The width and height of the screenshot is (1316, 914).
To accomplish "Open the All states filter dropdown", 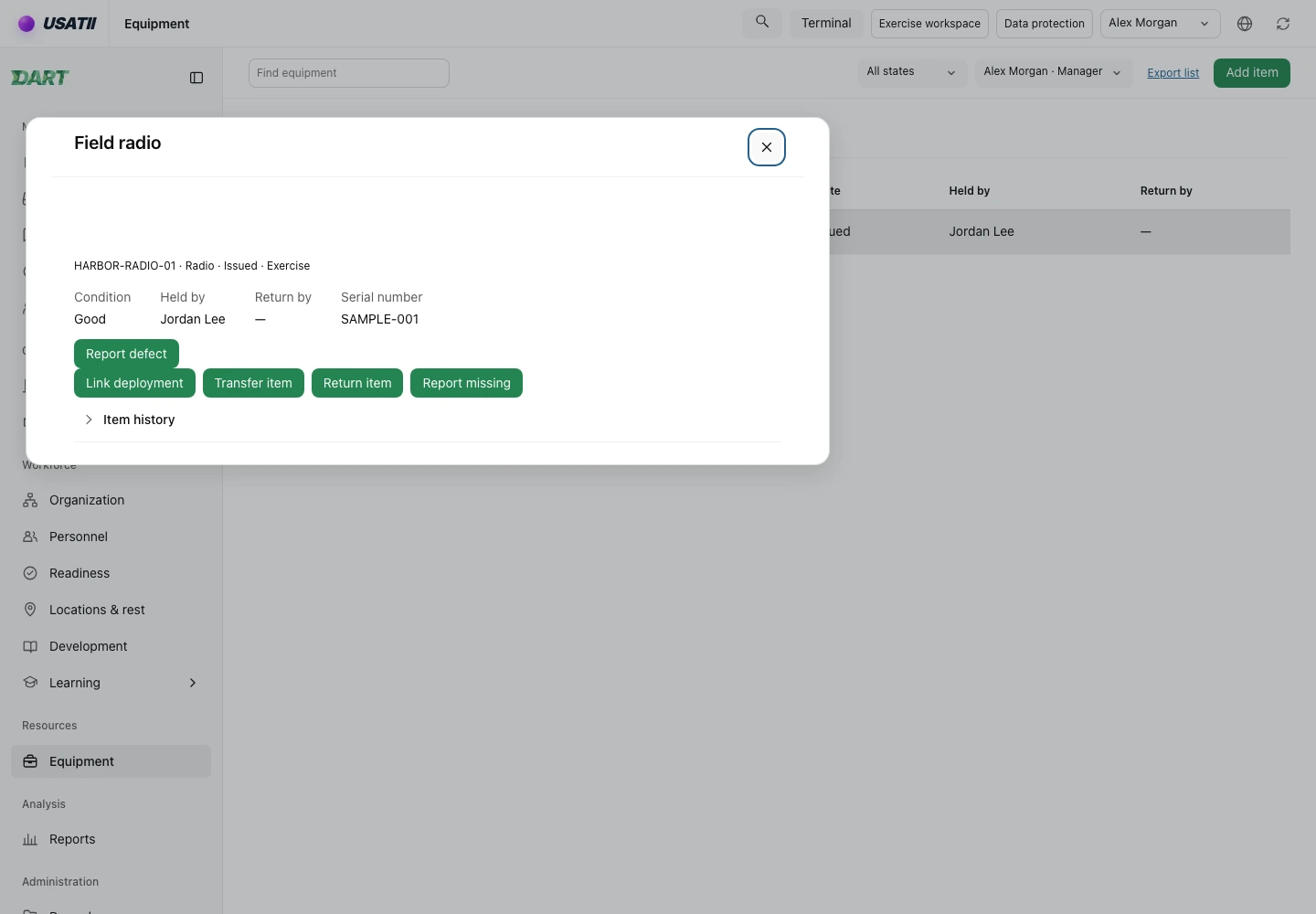I will 911,72.
